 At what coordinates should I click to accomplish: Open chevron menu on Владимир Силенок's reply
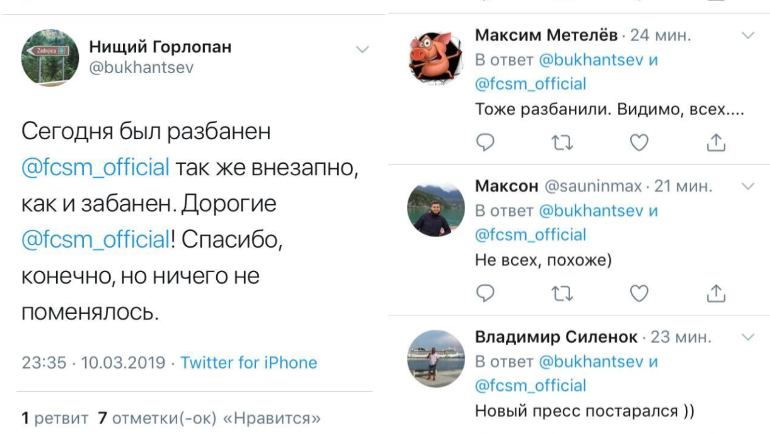coord(746,336)
